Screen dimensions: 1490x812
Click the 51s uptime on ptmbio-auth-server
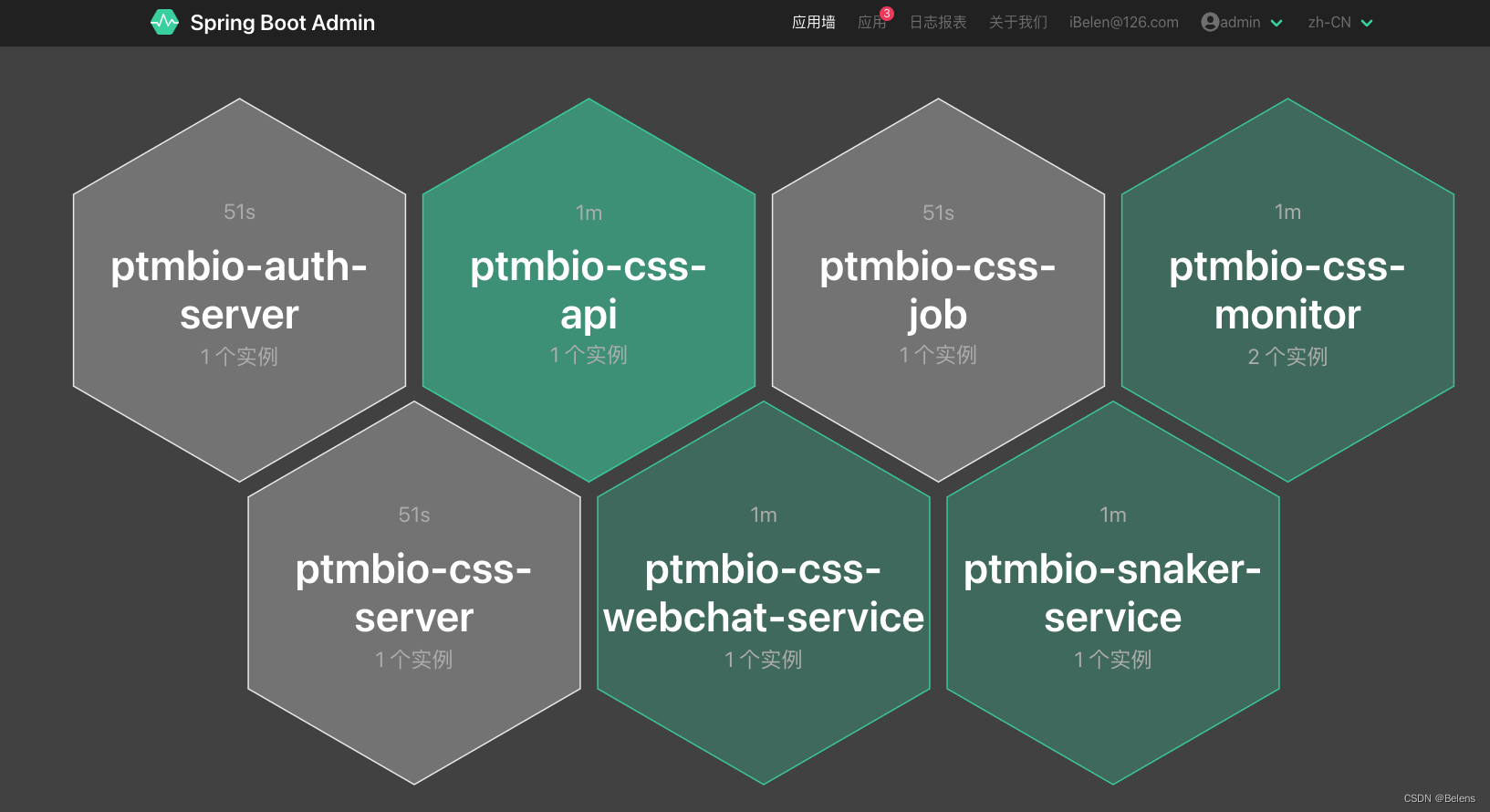[x=239, y=212]
